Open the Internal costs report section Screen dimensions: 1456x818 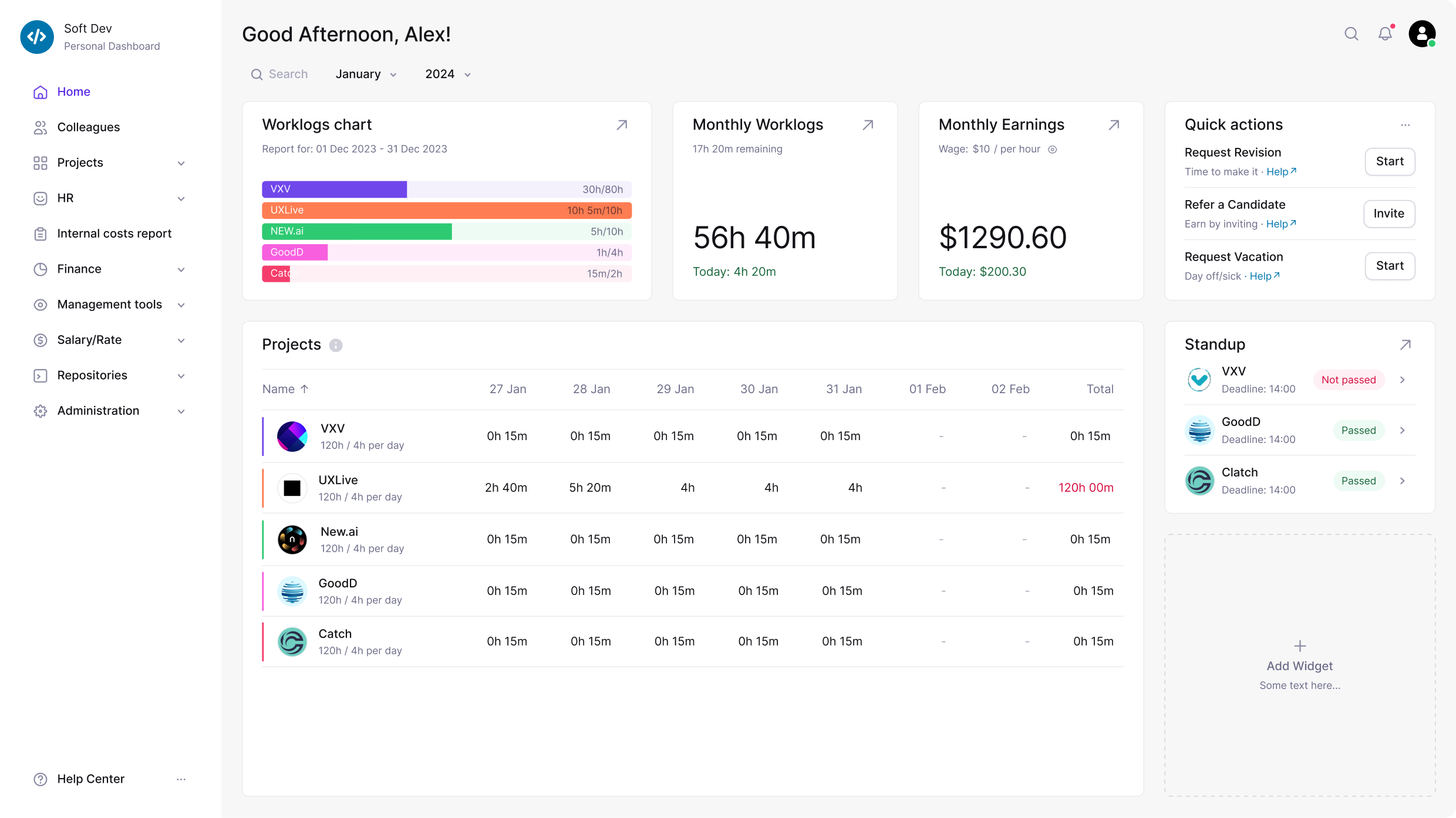pyautogui.click(x=114, y=233)
